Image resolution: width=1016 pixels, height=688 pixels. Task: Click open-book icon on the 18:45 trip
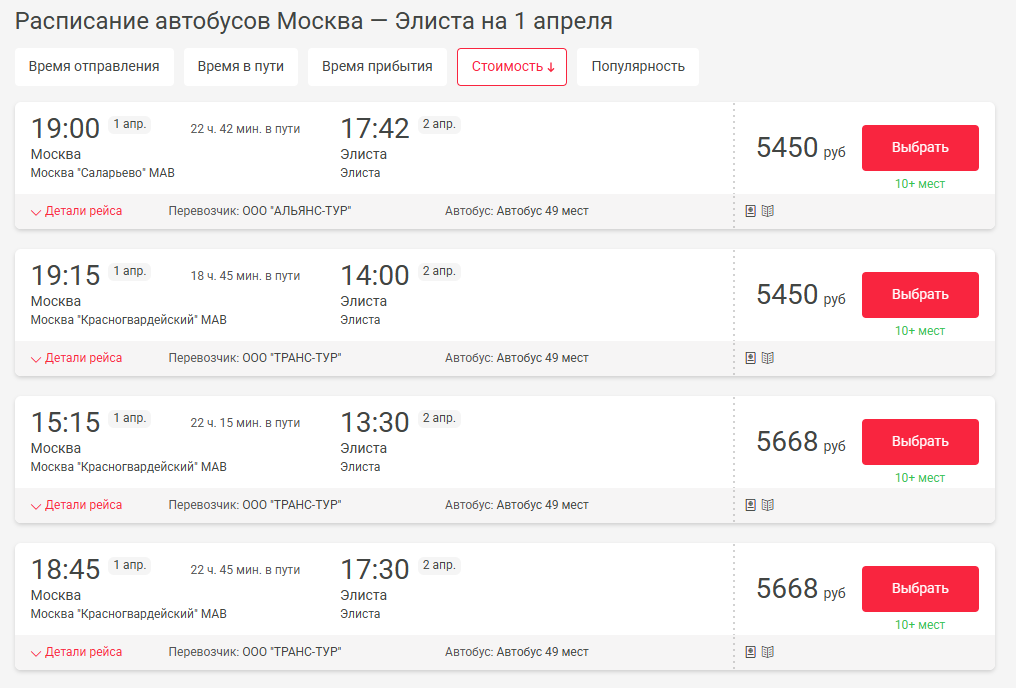(x=768, y=652)
